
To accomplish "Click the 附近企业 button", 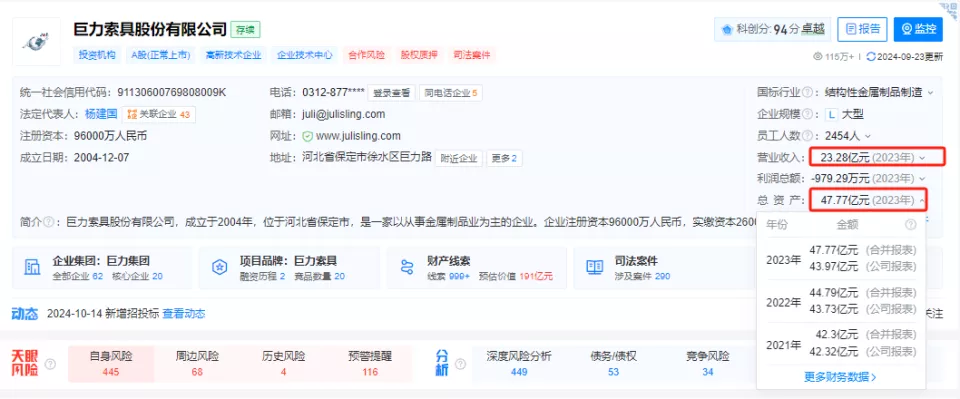I will [459, 158].
